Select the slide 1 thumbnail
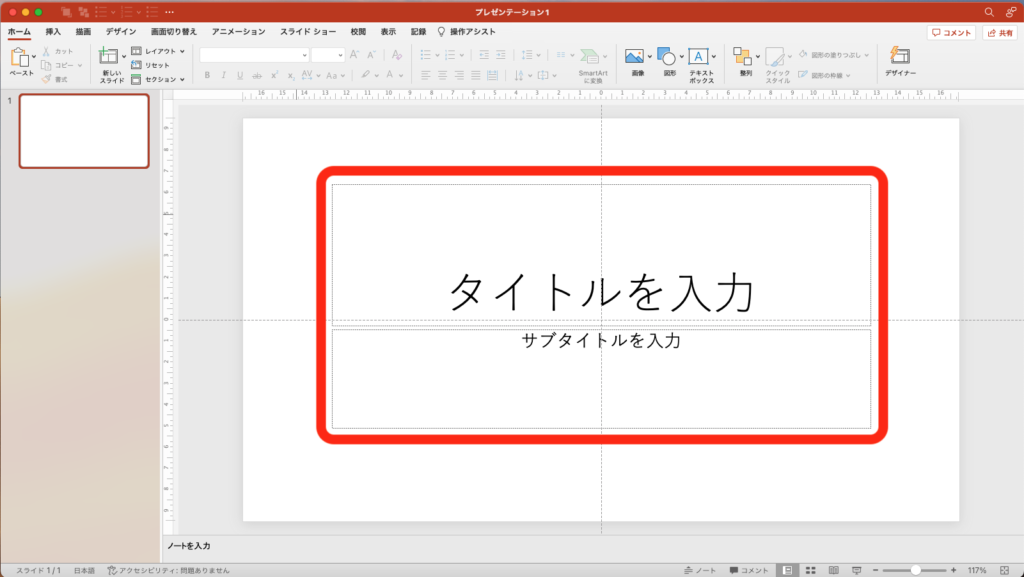This screenshot has width=1024, height=577. (84, 131)
